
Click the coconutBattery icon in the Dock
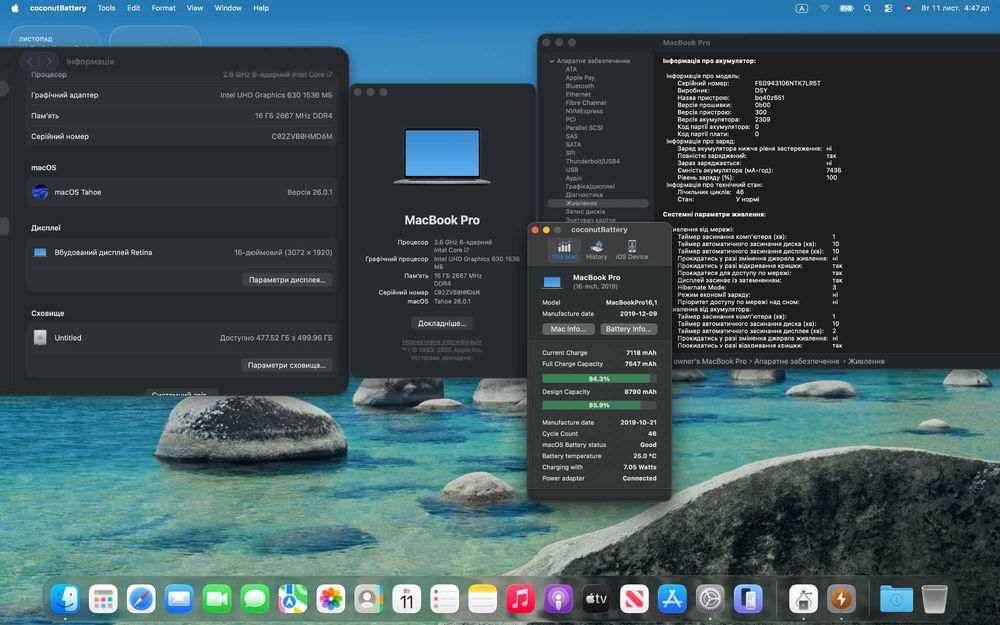point(841,599)
